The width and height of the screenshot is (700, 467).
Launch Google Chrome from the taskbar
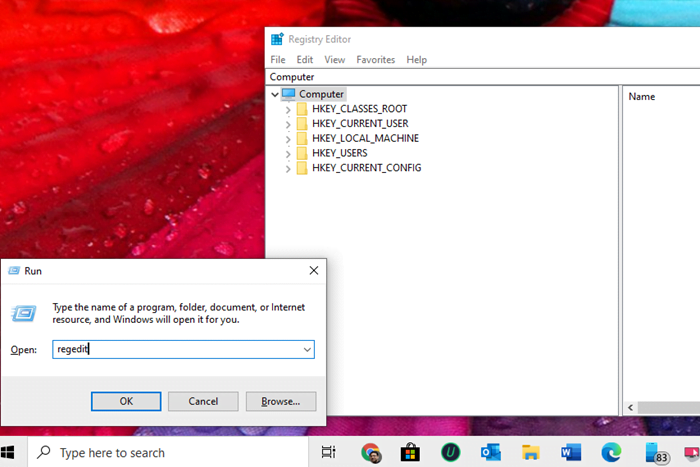tap(371, 453)
